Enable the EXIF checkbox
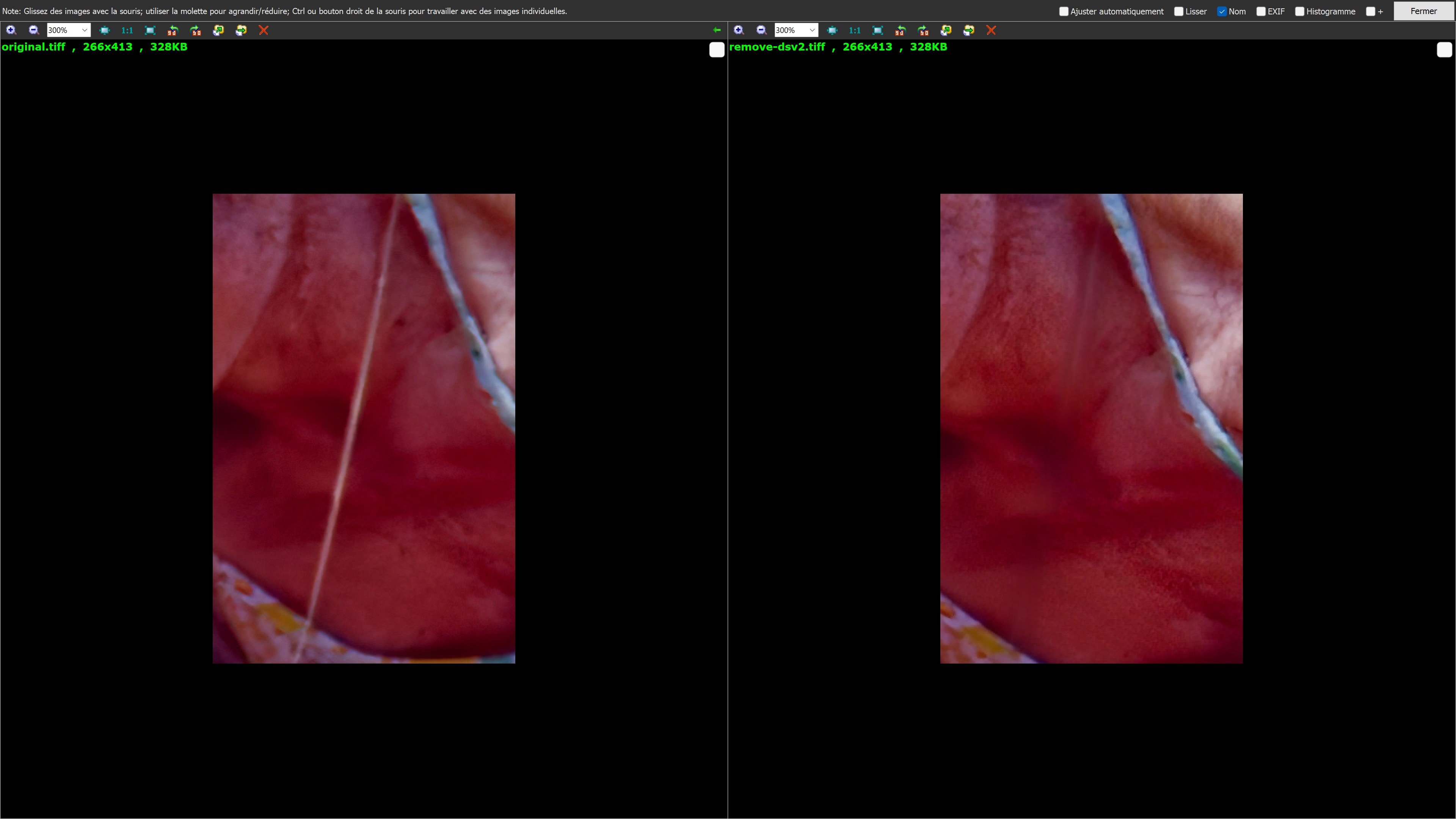The image size is (1456, 819). (1260, 11)
